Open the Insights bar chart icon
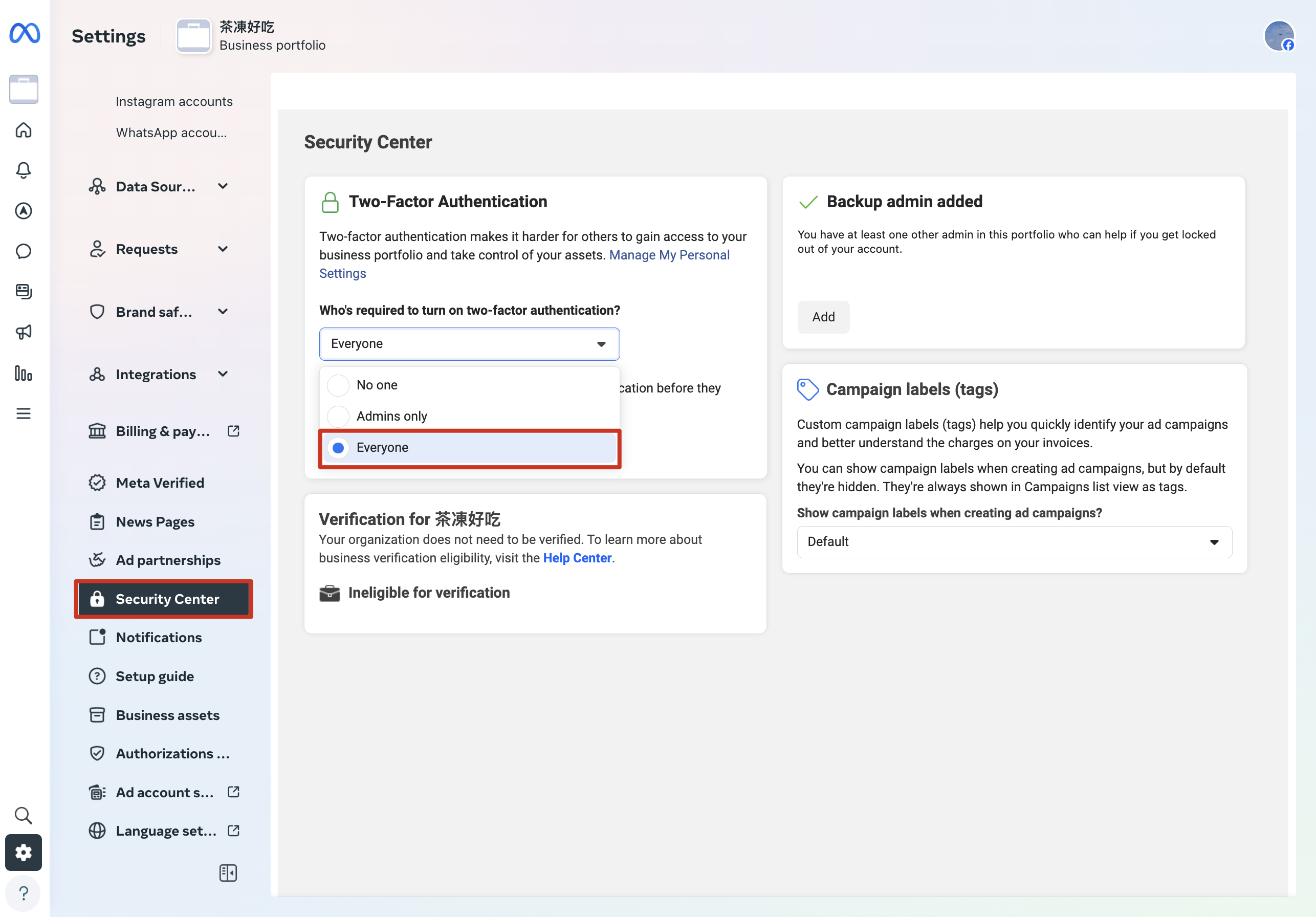The width and height of the screenshot is (1316, 917). (x=24, y=373)
